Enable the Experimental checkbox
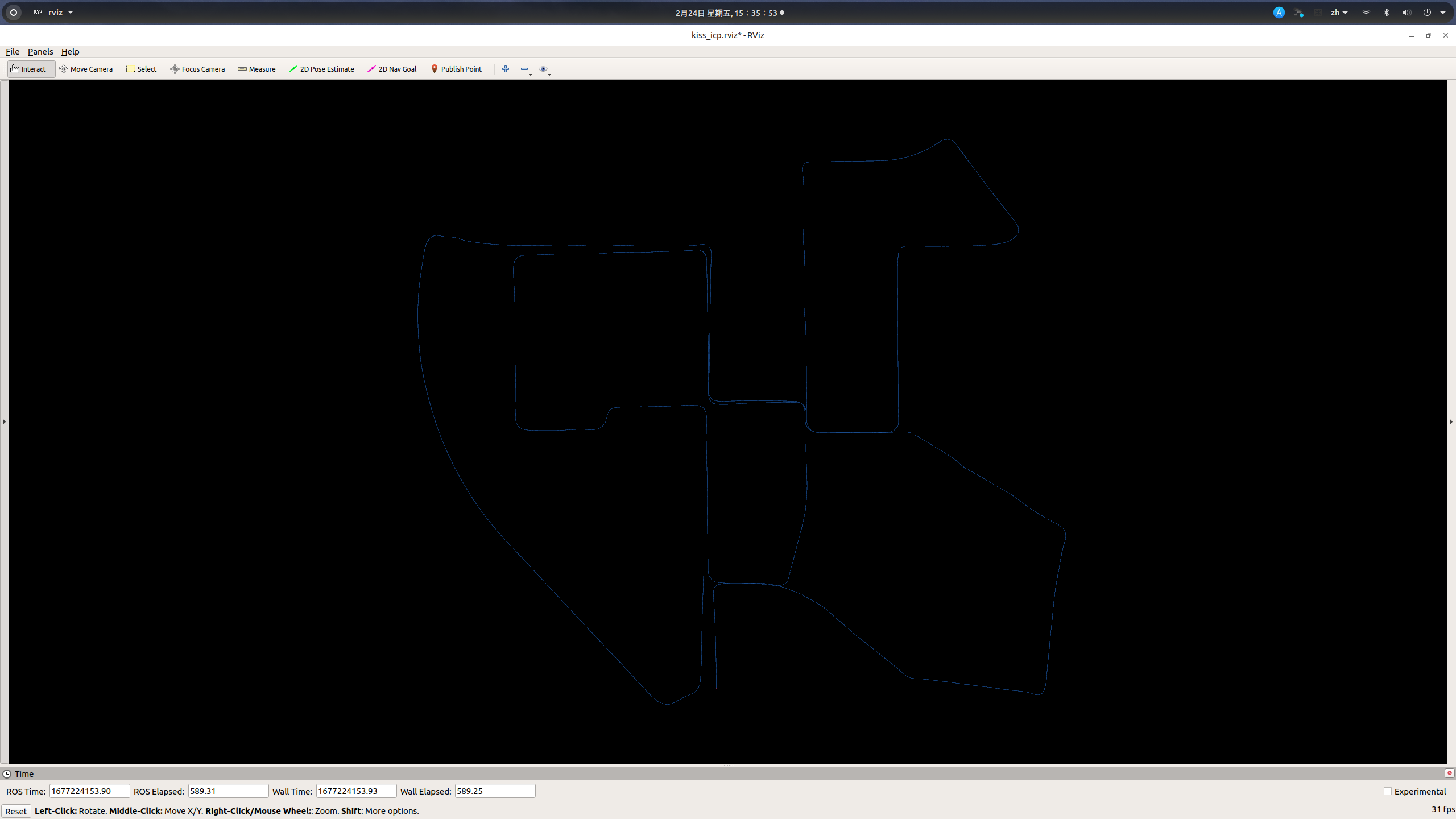Viewport: 1456px width, 819px height. pyautogui.click(x=1388, y=791)
